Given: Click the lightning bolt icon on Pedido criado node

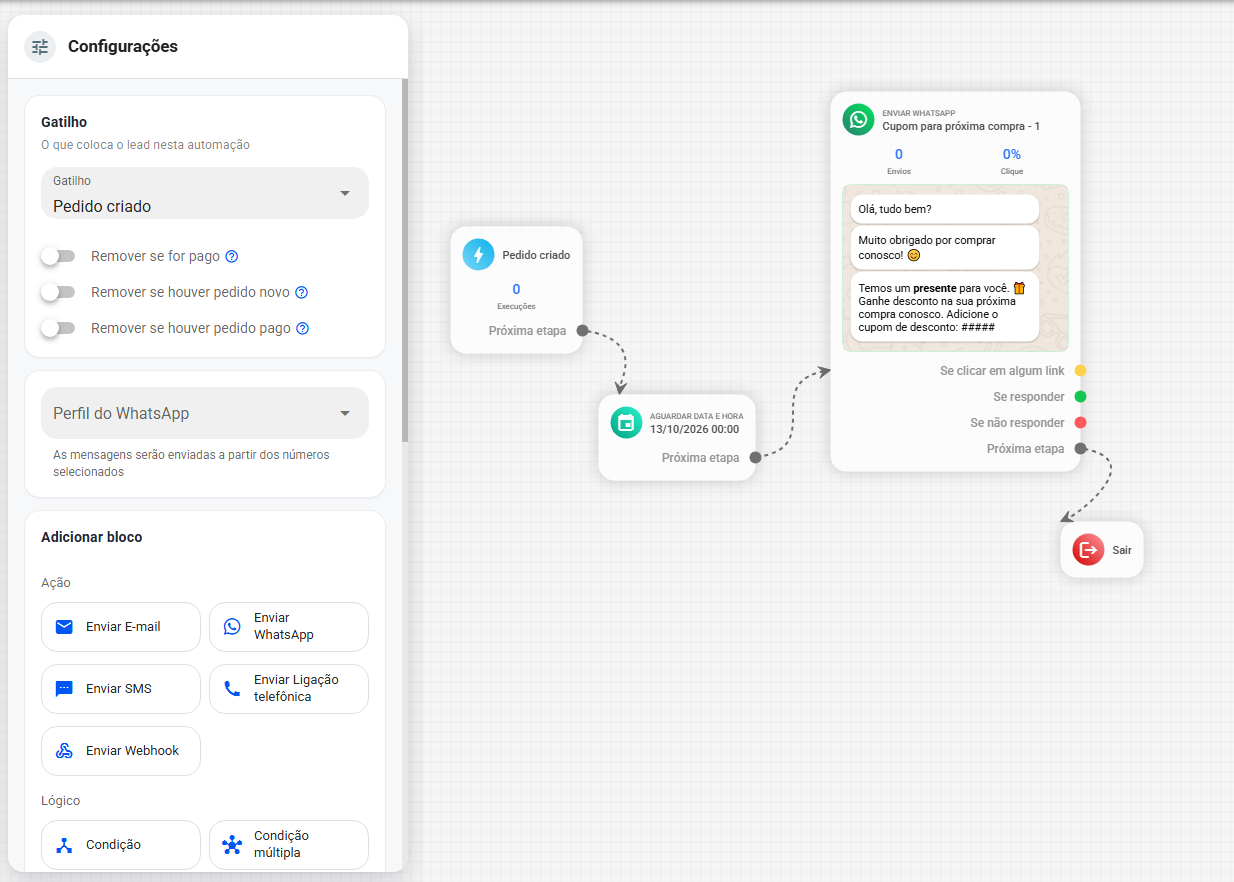Looking at the screenshot, I should (x=479, y=255).
